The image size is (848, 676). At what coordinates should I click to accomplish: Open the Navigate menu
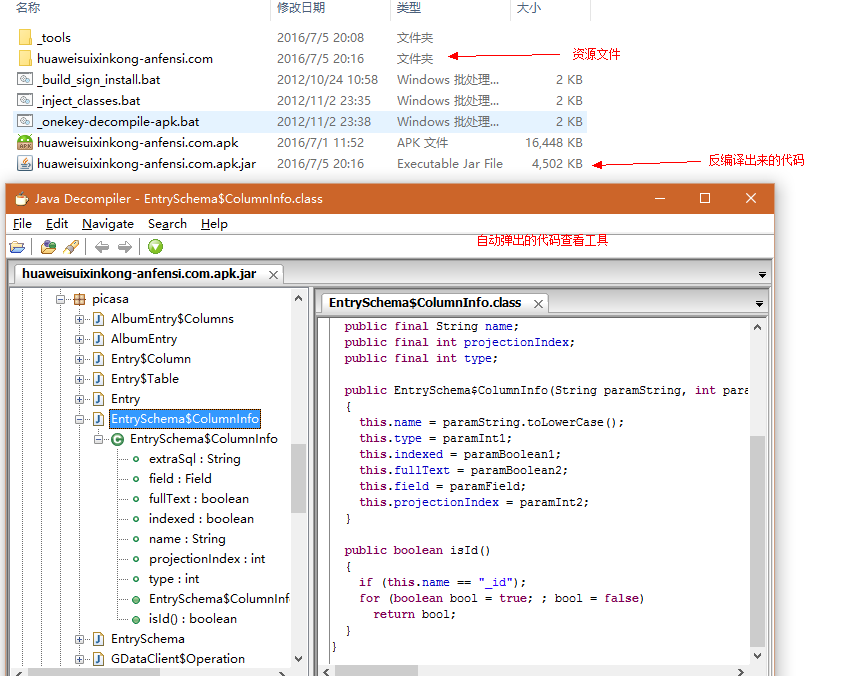pyautogui.click(x=108, y=224)
